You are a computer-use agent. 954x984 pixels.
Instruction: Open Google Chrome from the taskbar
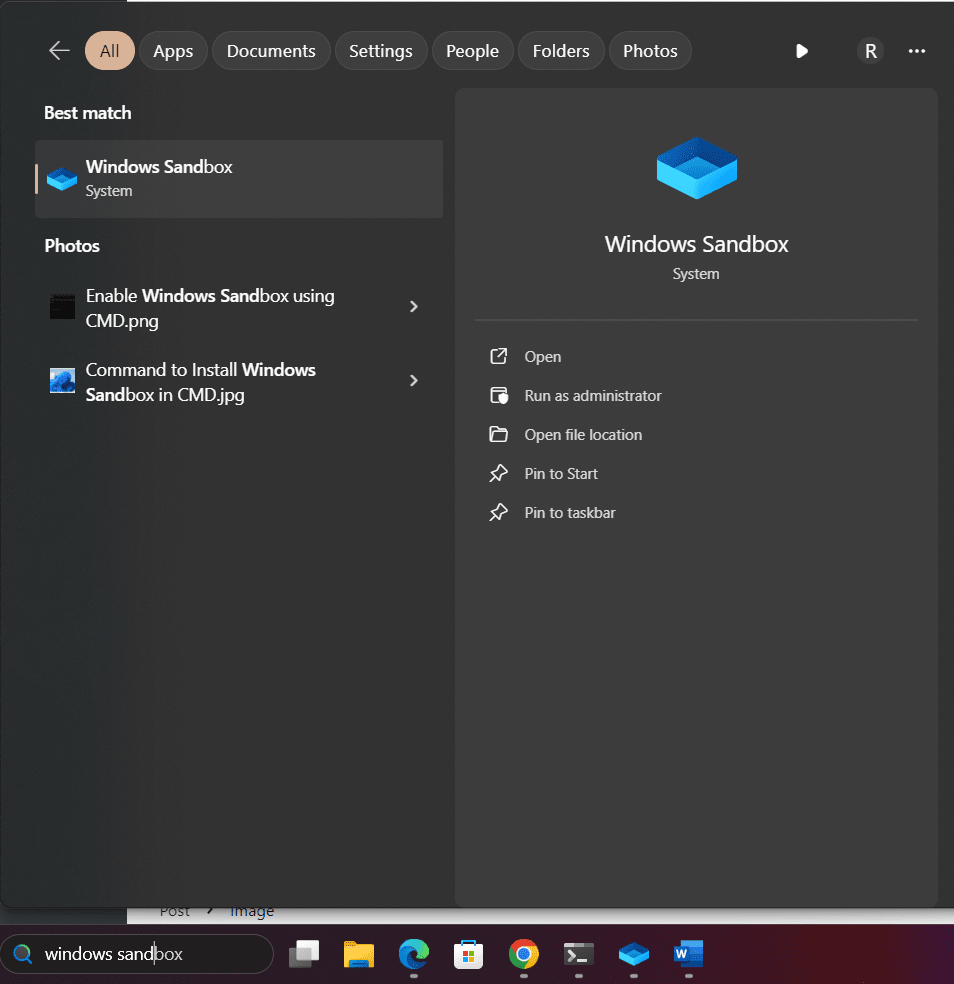pos(523,955)
